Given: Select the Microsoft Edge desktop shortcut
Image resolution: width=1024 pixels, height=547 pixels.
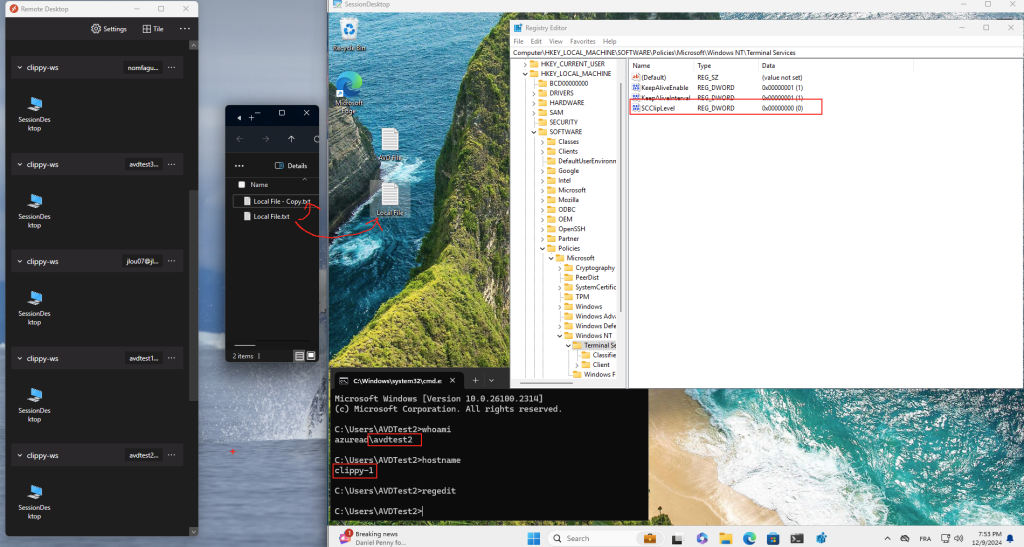Looking at the screenshot, I should (x=349, y=93).
